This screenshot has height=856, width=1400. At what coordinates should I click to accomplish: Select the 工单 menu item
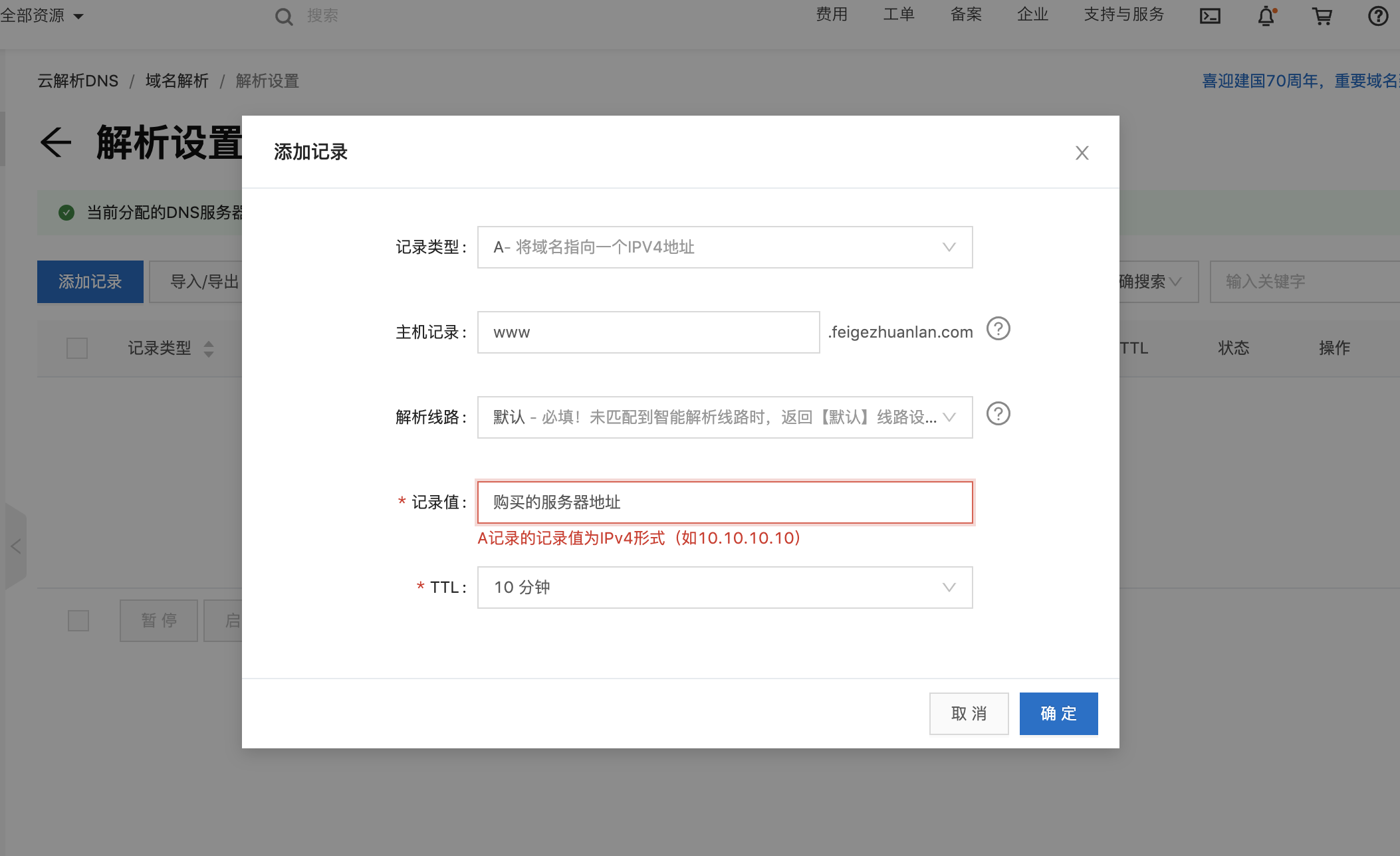899,15
